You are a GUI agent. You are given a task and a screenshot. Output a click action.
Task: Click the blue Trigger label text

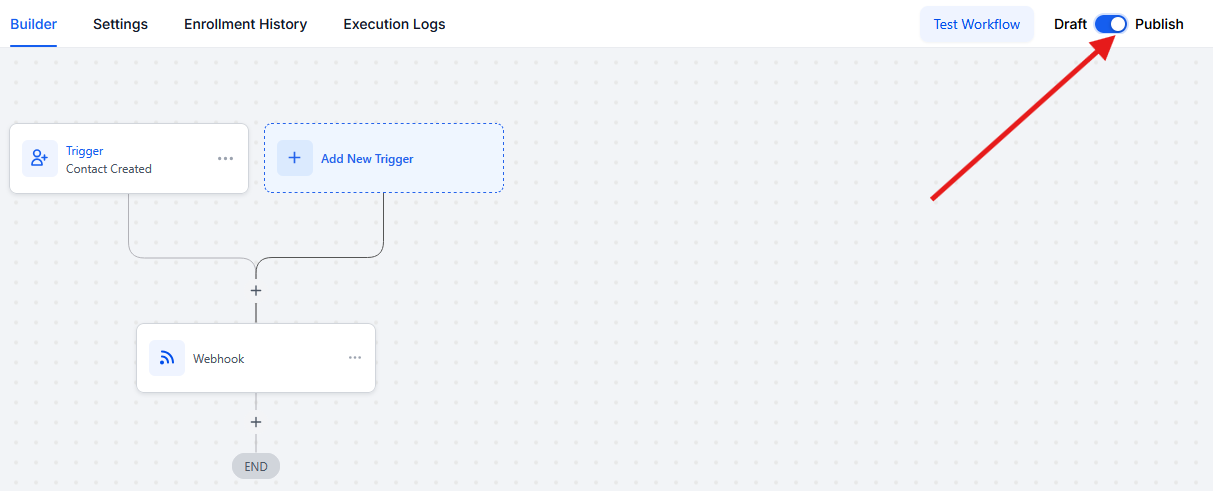tap(85, 151)
